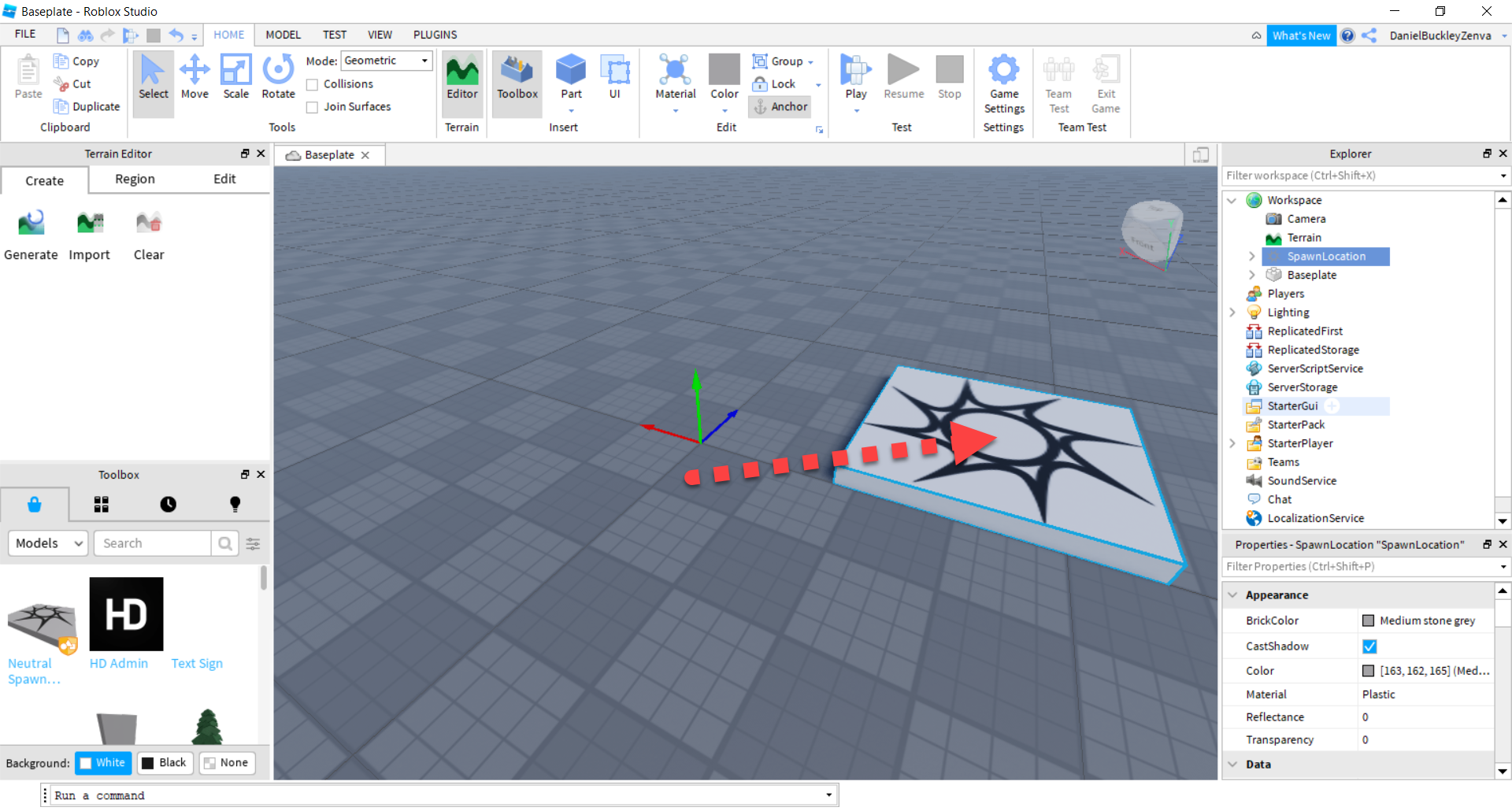Click the Anchor button
Image resolution: width=1512 pixels, height=811 pixels.
780,106
